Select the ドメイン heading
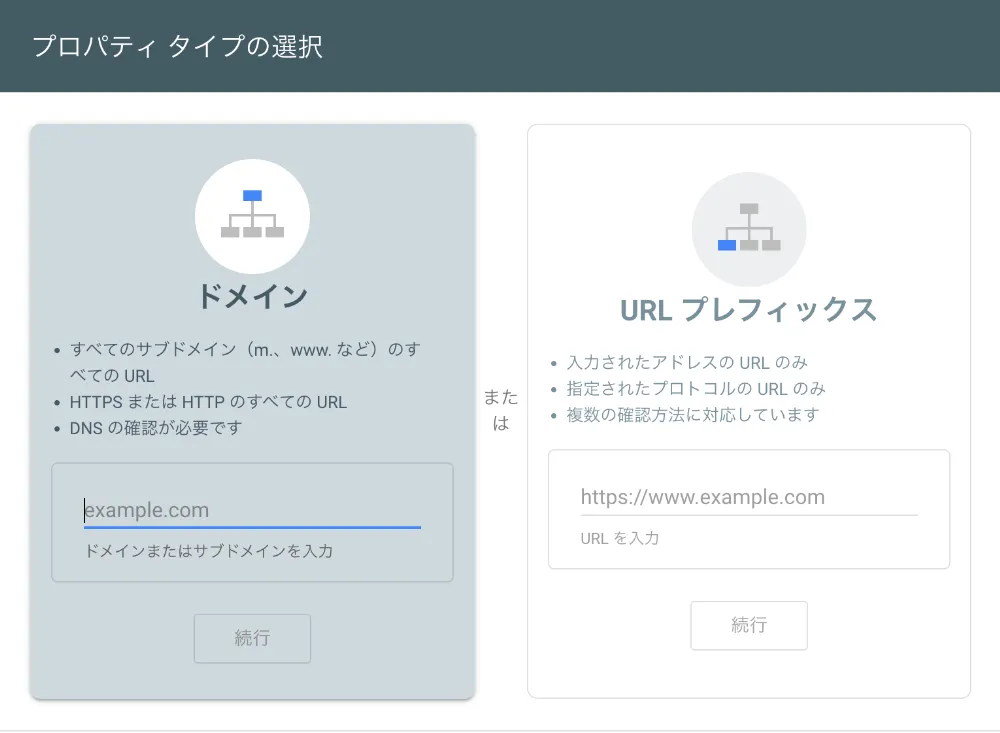Viewport: 1000px width, 733px height. point(252,296)
